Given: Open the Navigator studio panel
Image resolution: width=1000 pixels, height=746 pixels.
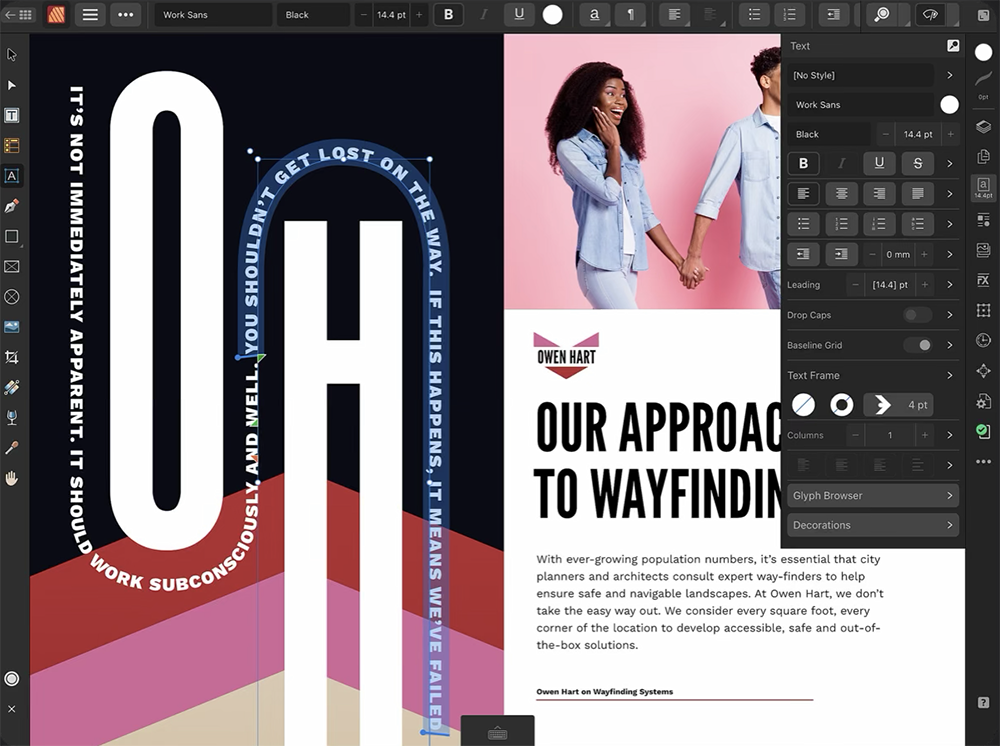Looking at the screenshot, I should tap(983, 371).
